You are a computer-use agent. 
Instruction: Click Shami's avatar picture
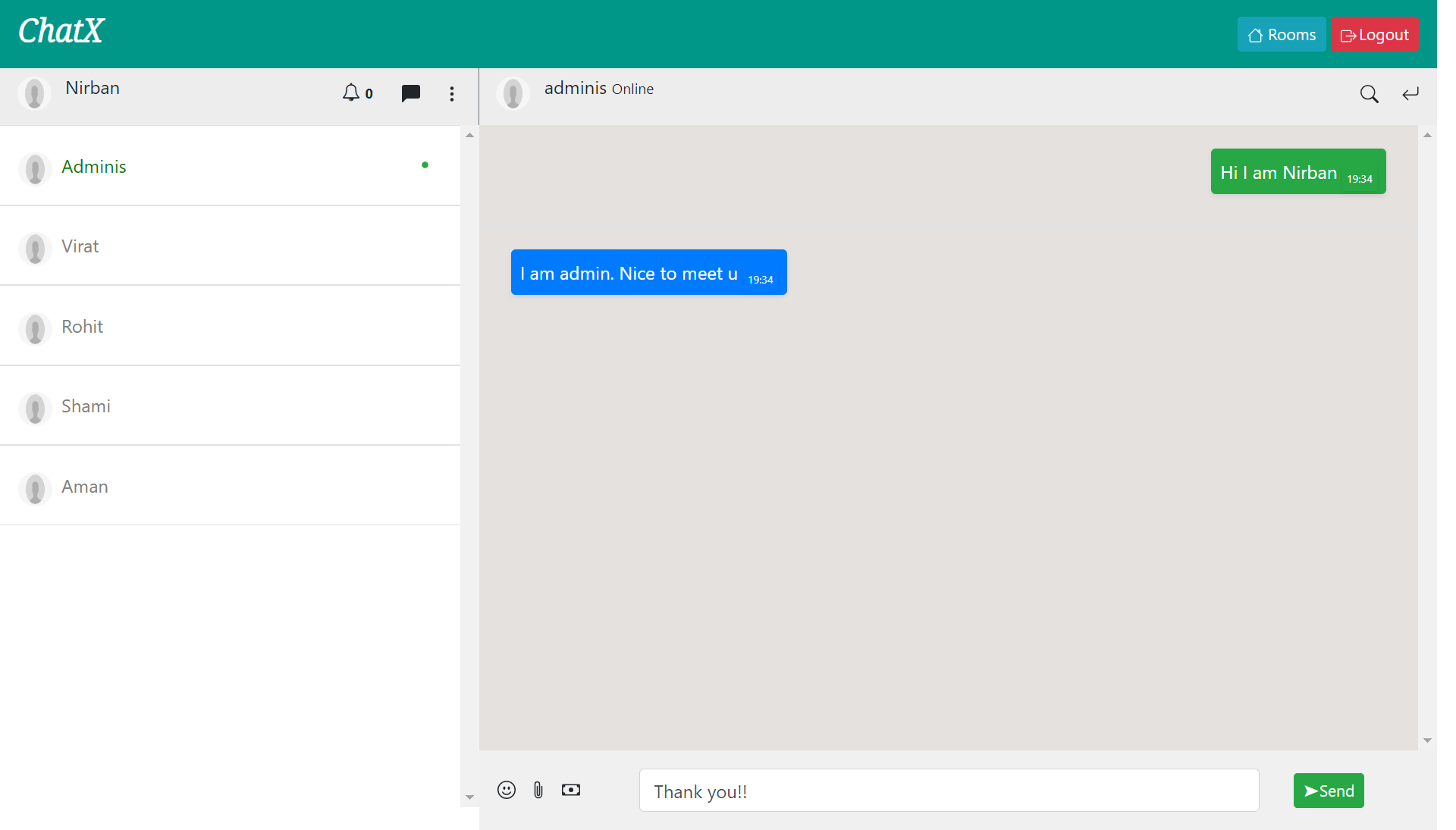point(35,408)
